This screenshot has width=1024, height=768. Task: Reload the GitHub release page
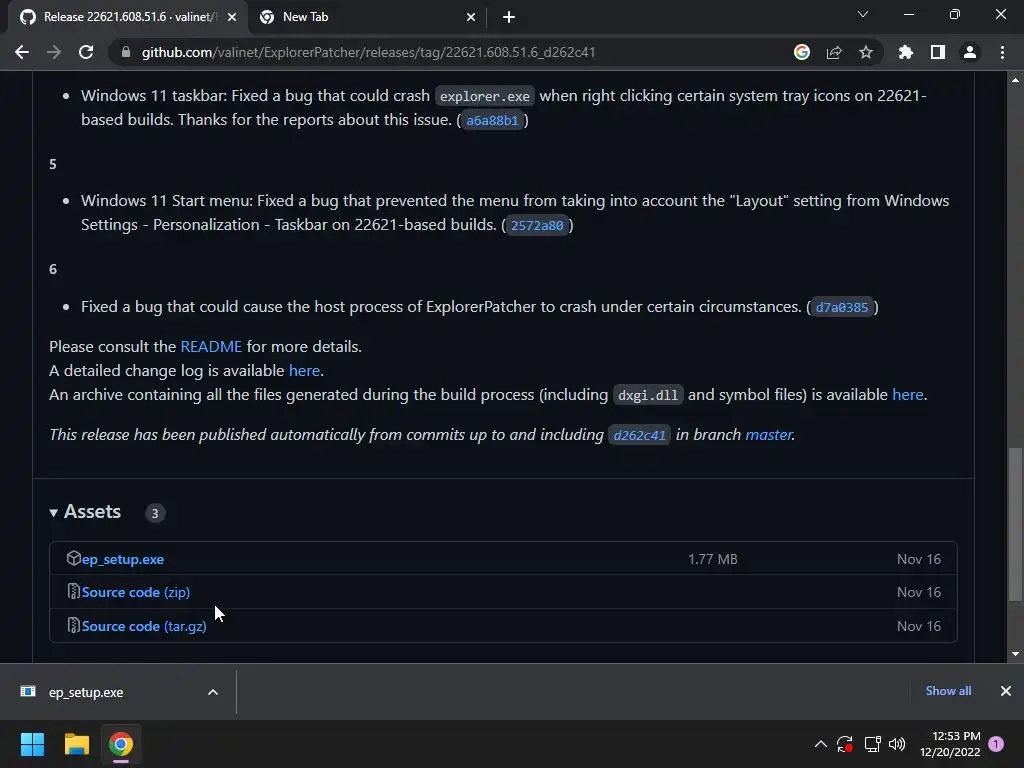tap(86, 52)
